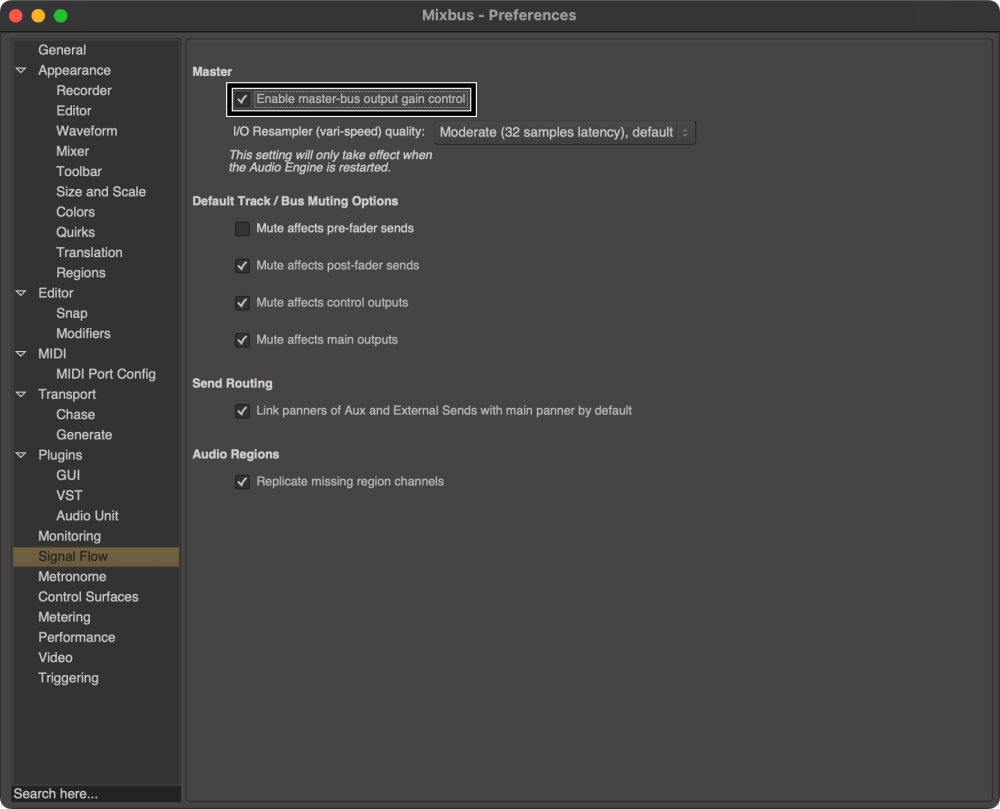This screenshot has width=1000, height=809.
Task: Select the Metronome preferences page
Action: pyautogui.click(x=71, y=576)
